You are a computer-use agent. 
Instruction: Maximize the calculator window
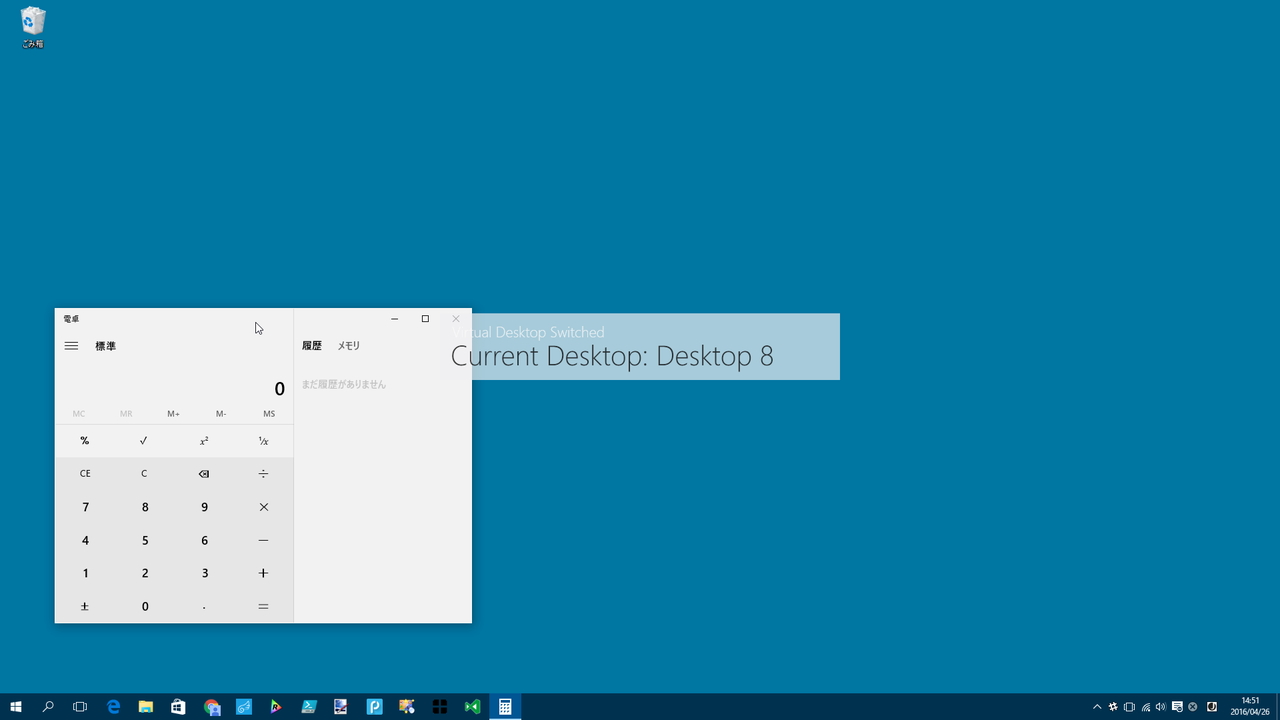pyautogui.click(x=425, y=319)
